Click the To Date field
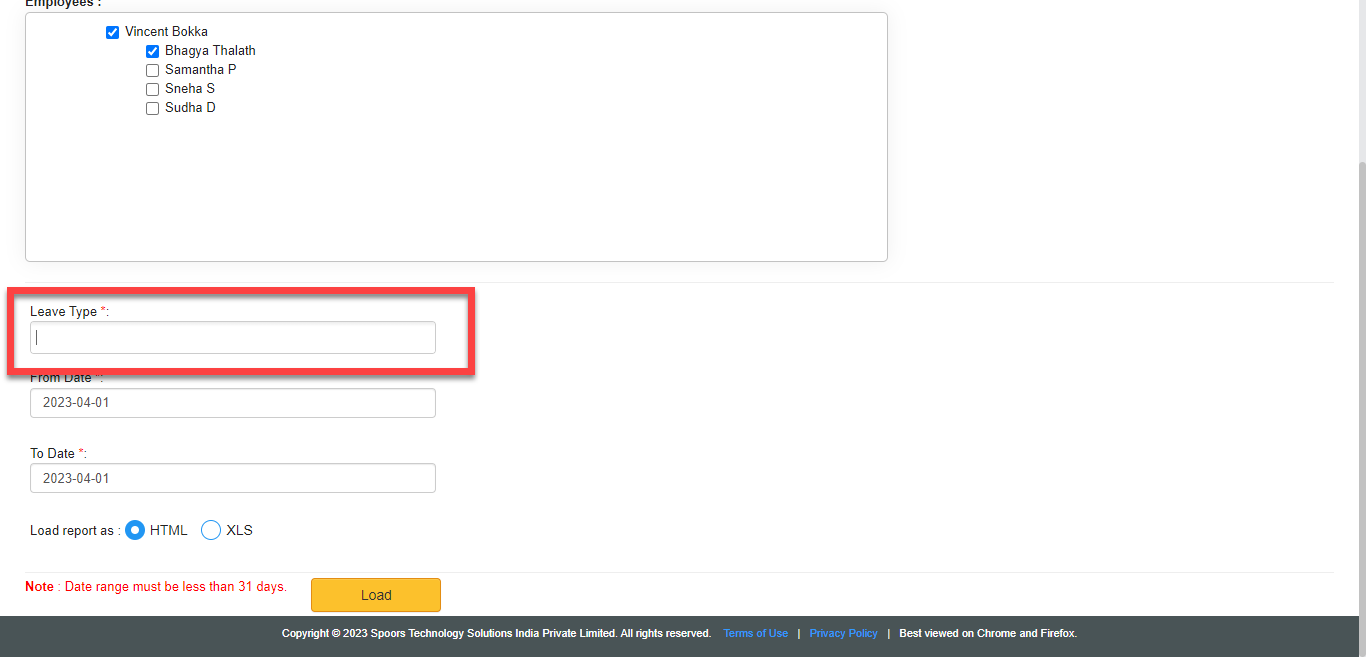This screenshot has height=657, width=1366. pyautogui.click(x=233, y=478)
